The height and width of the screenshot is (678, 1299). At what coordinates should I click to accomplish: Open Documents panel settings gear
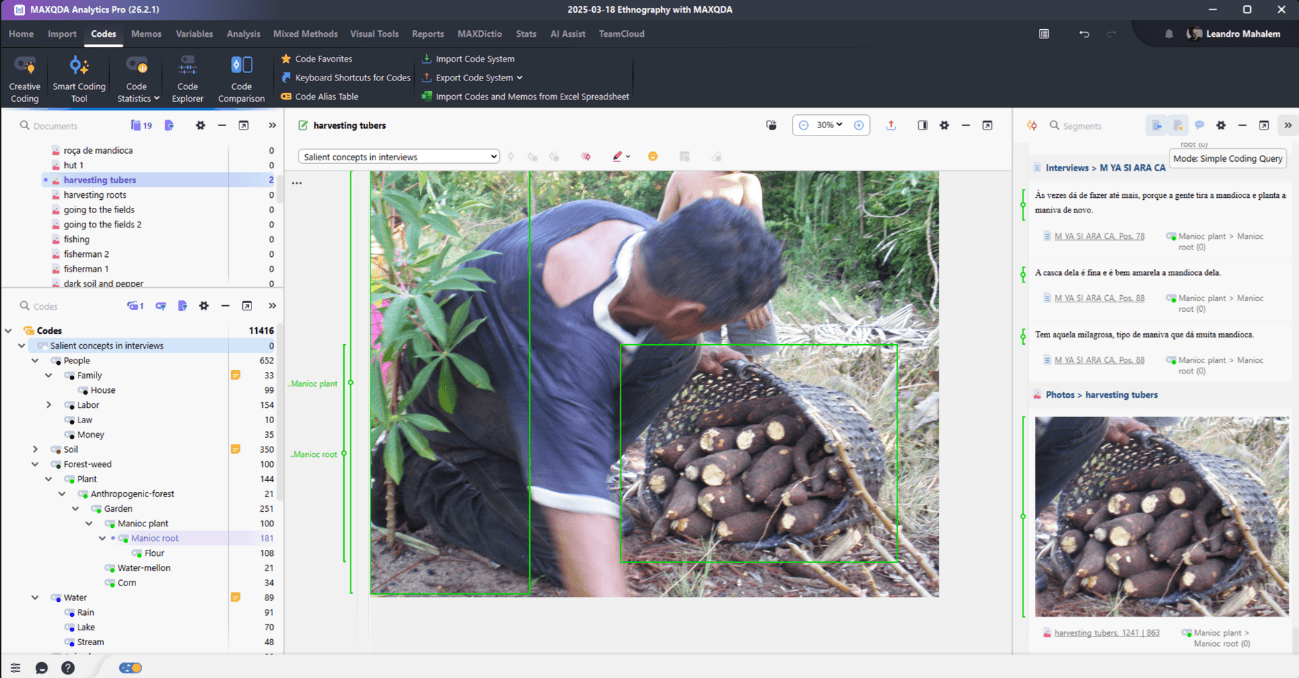200,126
